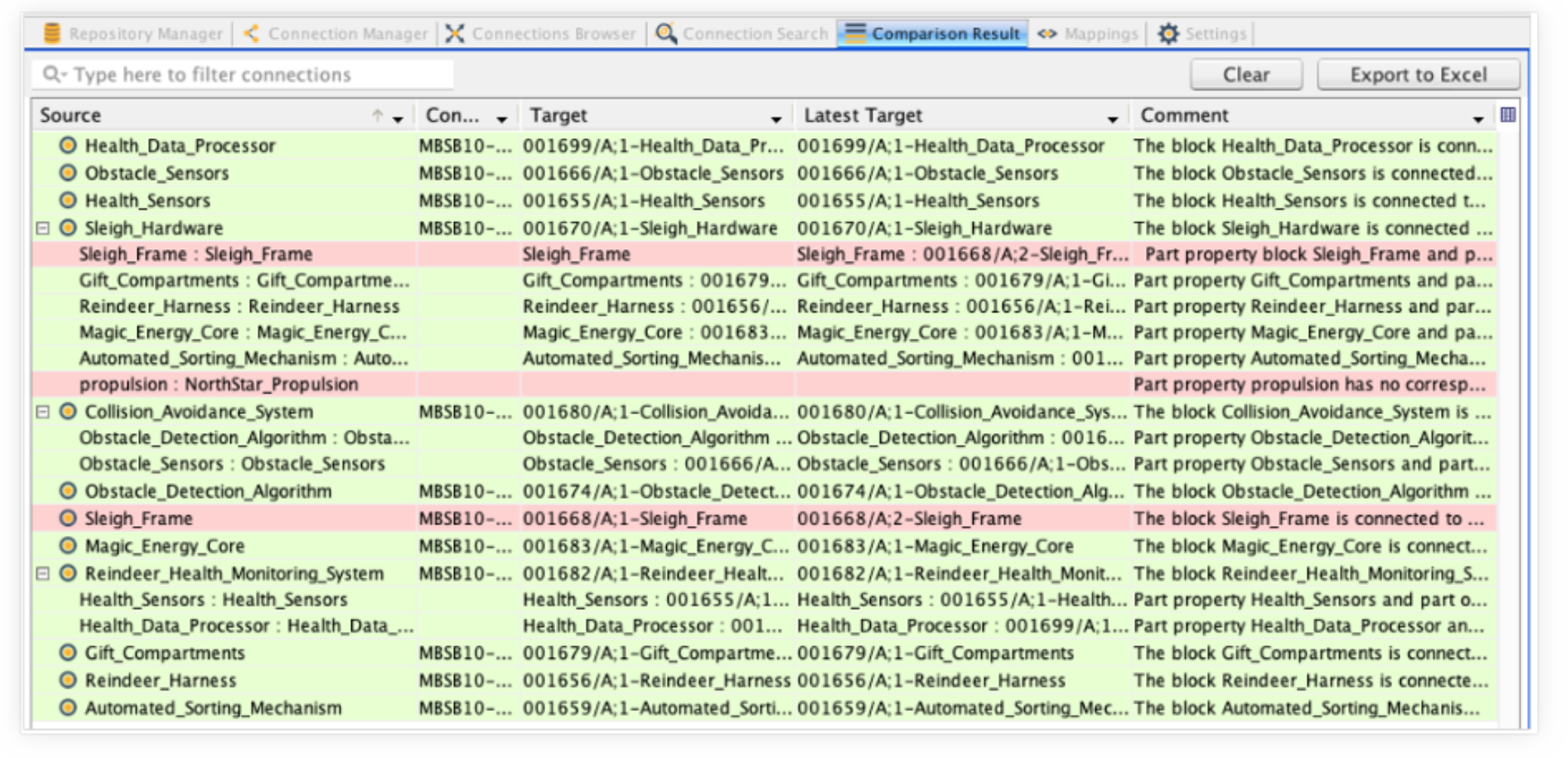Switch to the Comparison Result tab

click(932, 33)
